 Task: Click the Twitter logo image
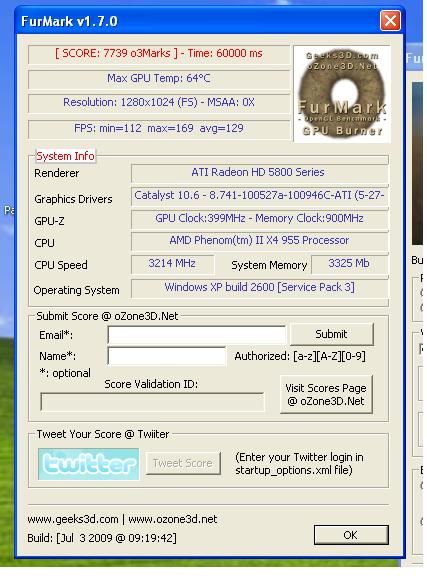[89, 464]
